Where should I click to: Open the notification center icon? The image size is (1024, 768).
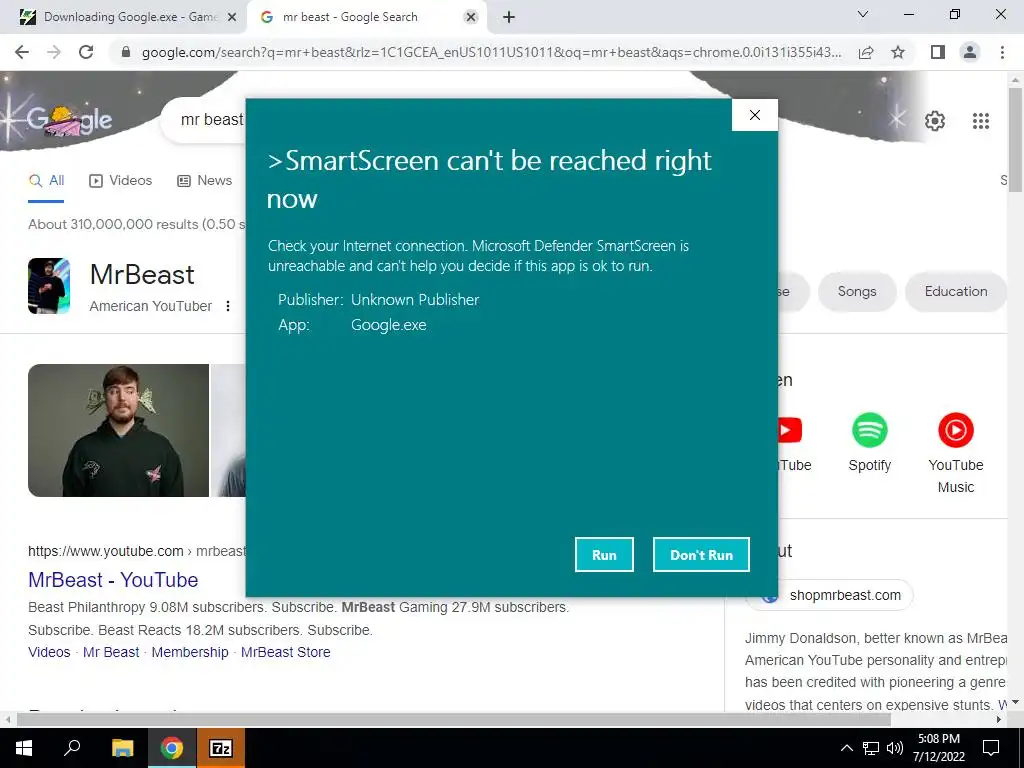(x=991, y=748)
